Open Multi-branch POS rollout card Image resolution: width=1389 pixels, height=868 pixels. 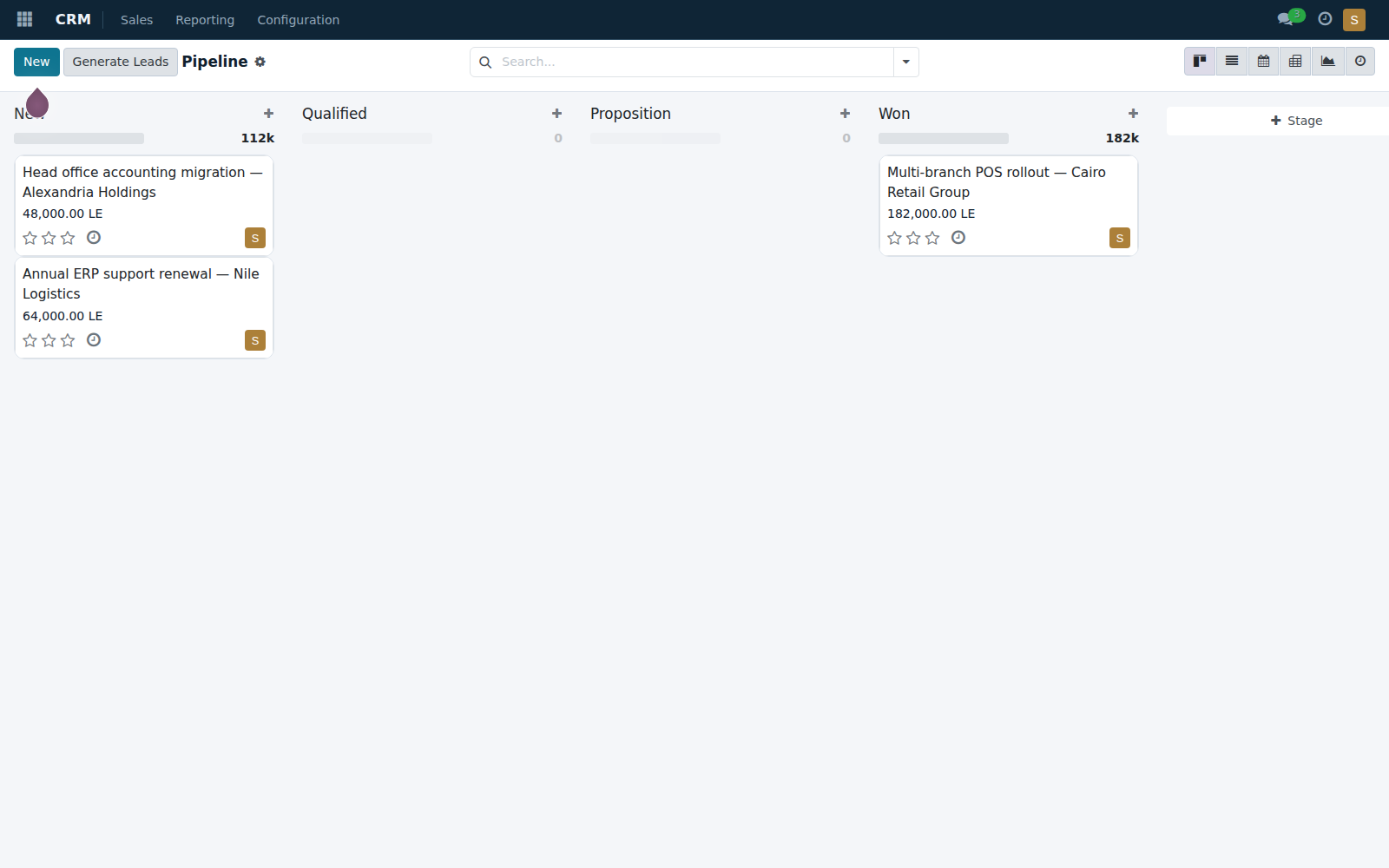coord(1009,206)
